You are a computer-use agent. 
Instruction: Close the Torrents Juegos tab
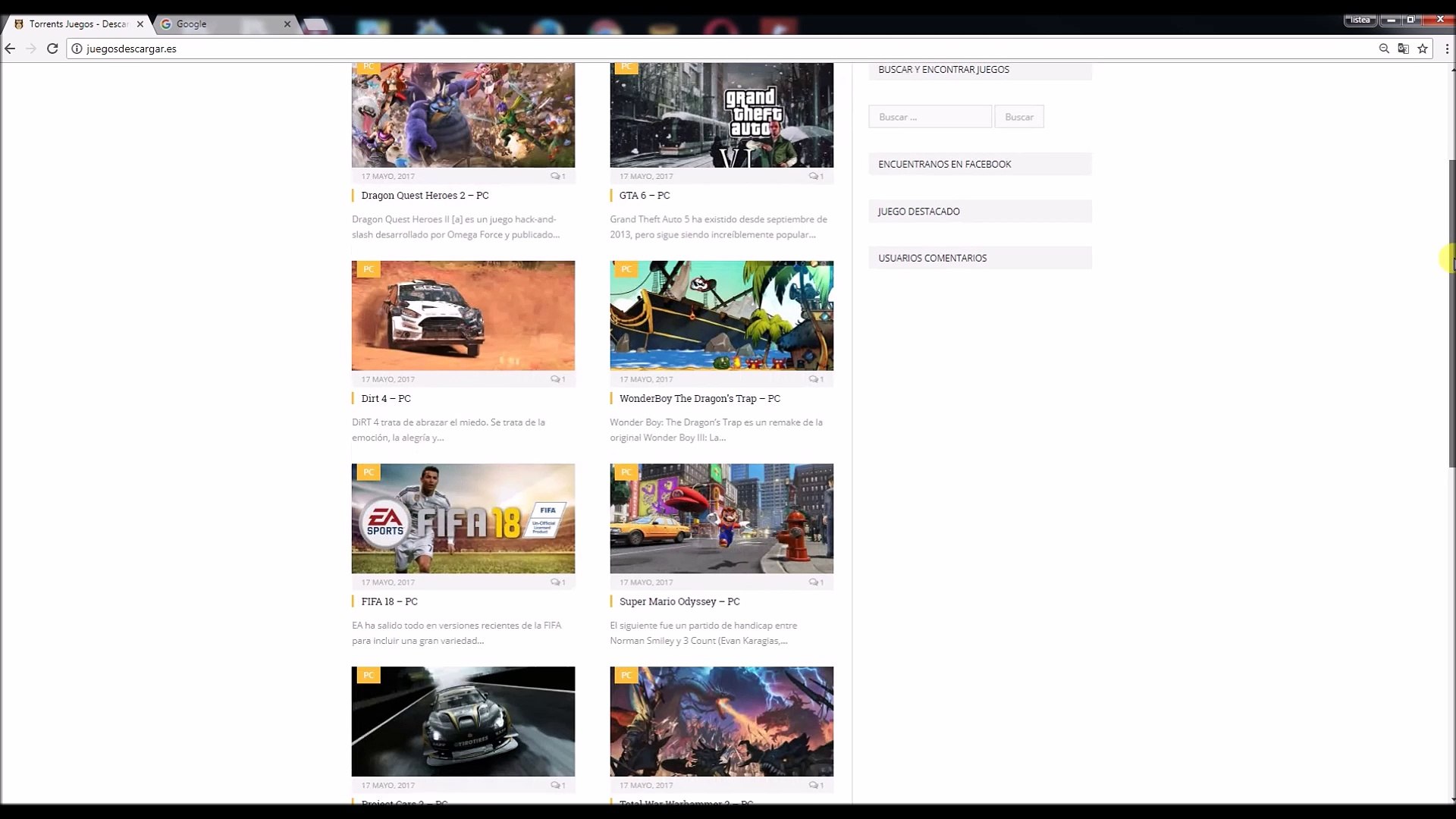click(140, 24)
